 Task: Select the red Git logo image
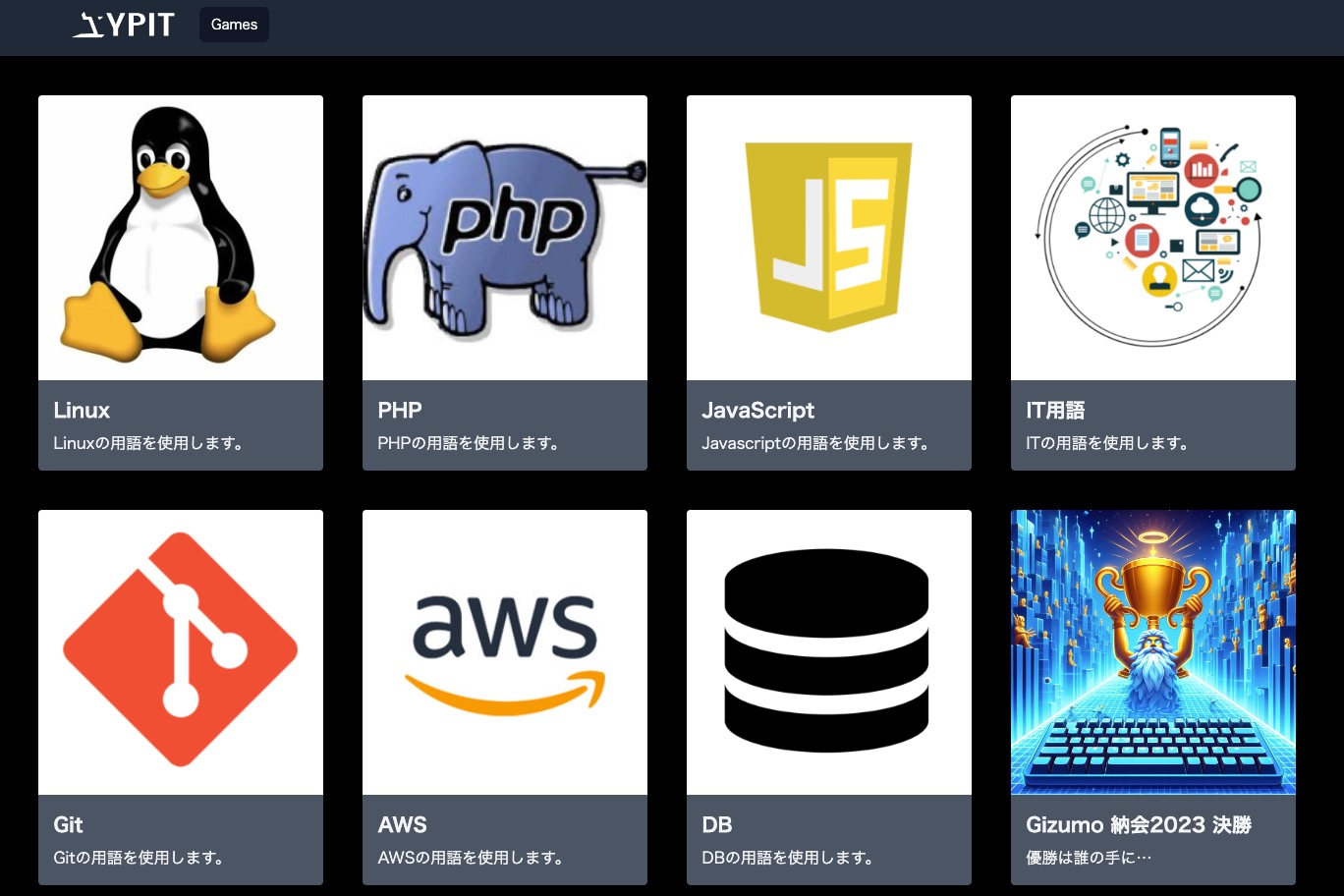point(181,652)
